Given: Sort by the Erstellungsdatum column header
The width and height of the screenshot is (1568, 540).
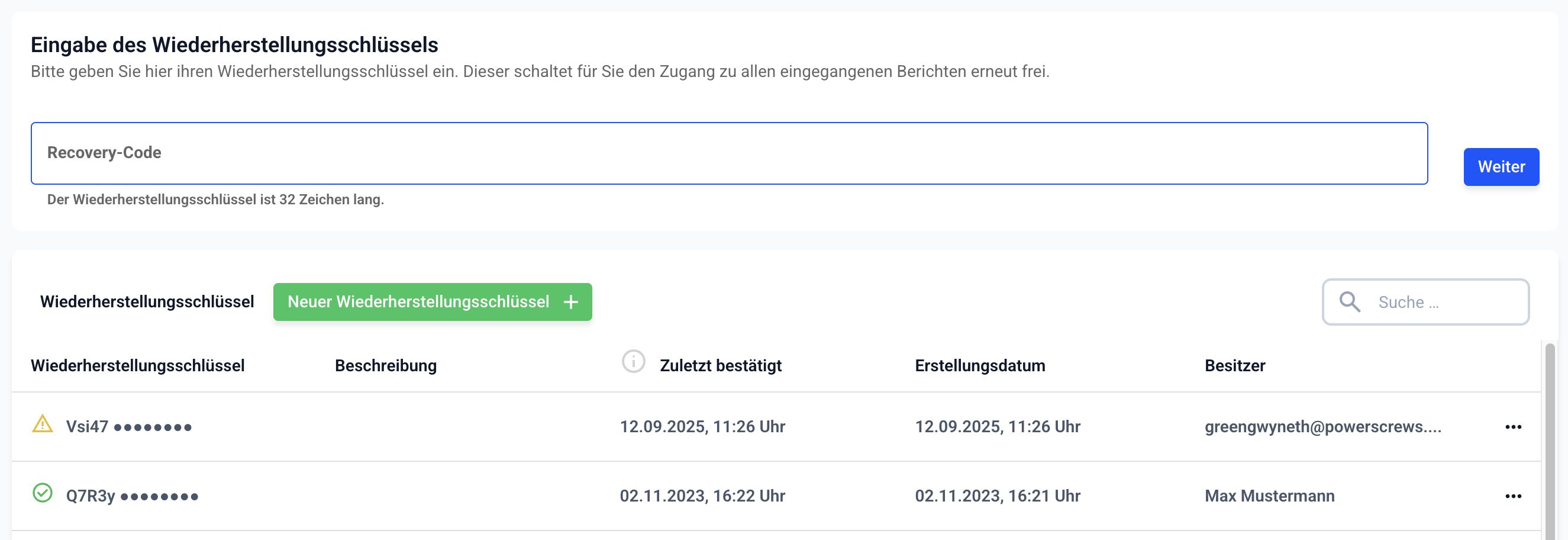Looking at the screenshot, I should (x=979, y=366).
